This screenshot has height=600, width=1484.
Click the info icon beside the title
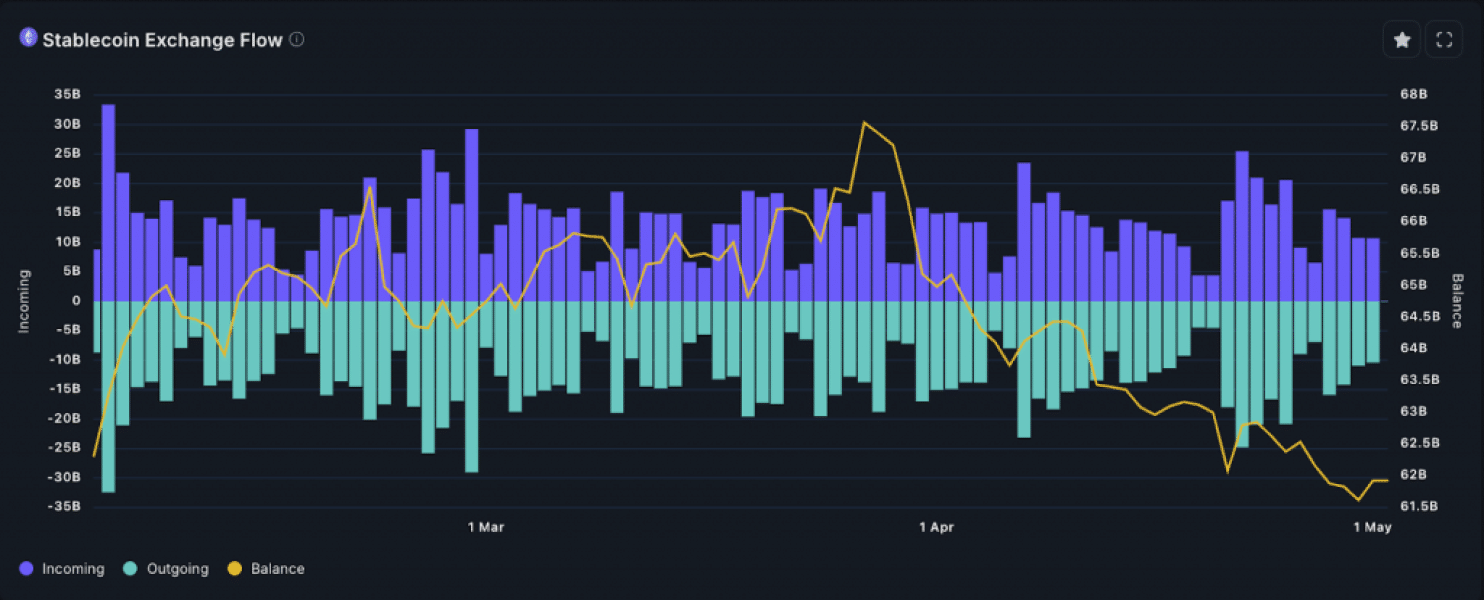(297, 39)
